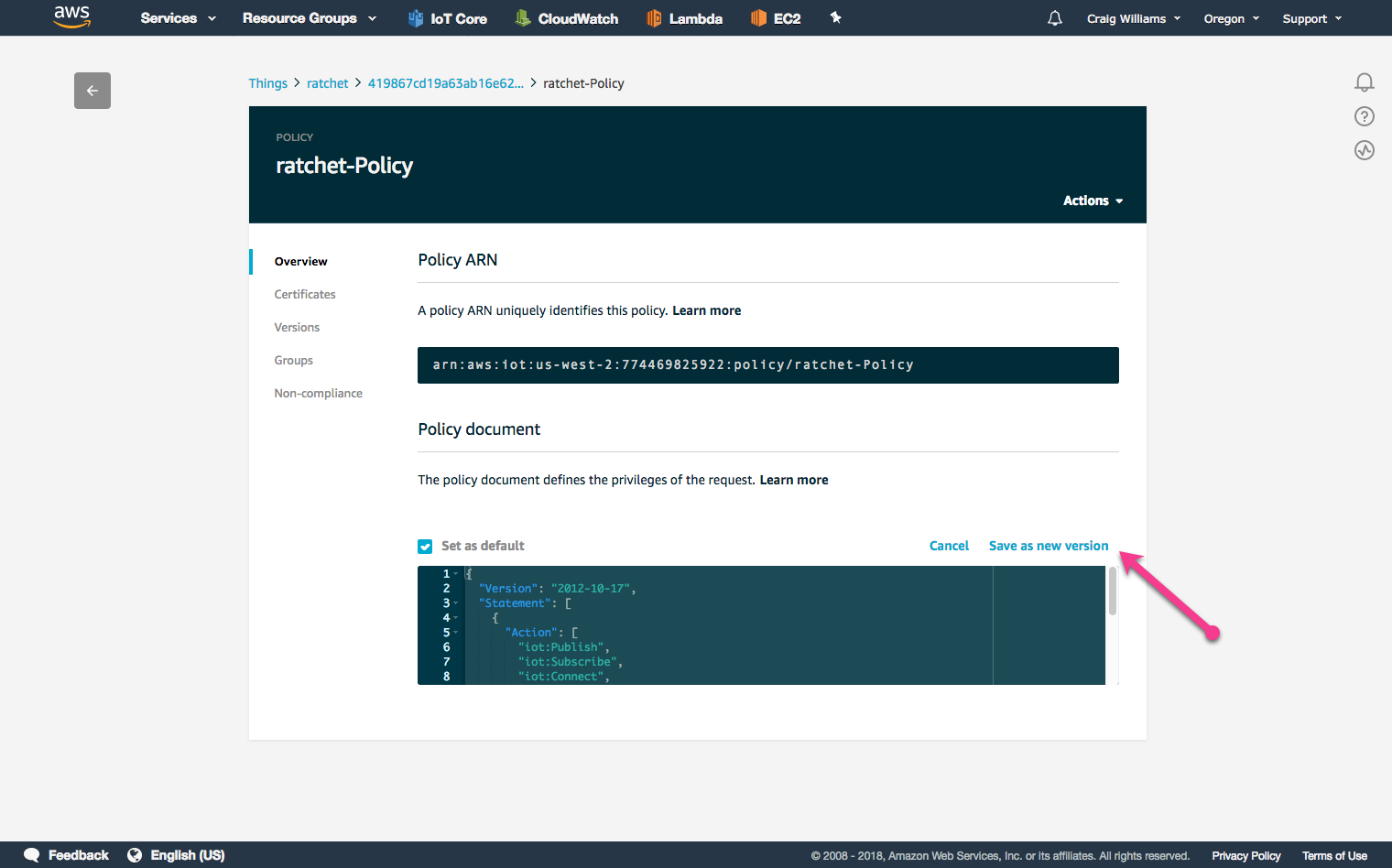1392x868 pixels.
Task: Click the Things breadcrumb link
Action: click(267, 83)
